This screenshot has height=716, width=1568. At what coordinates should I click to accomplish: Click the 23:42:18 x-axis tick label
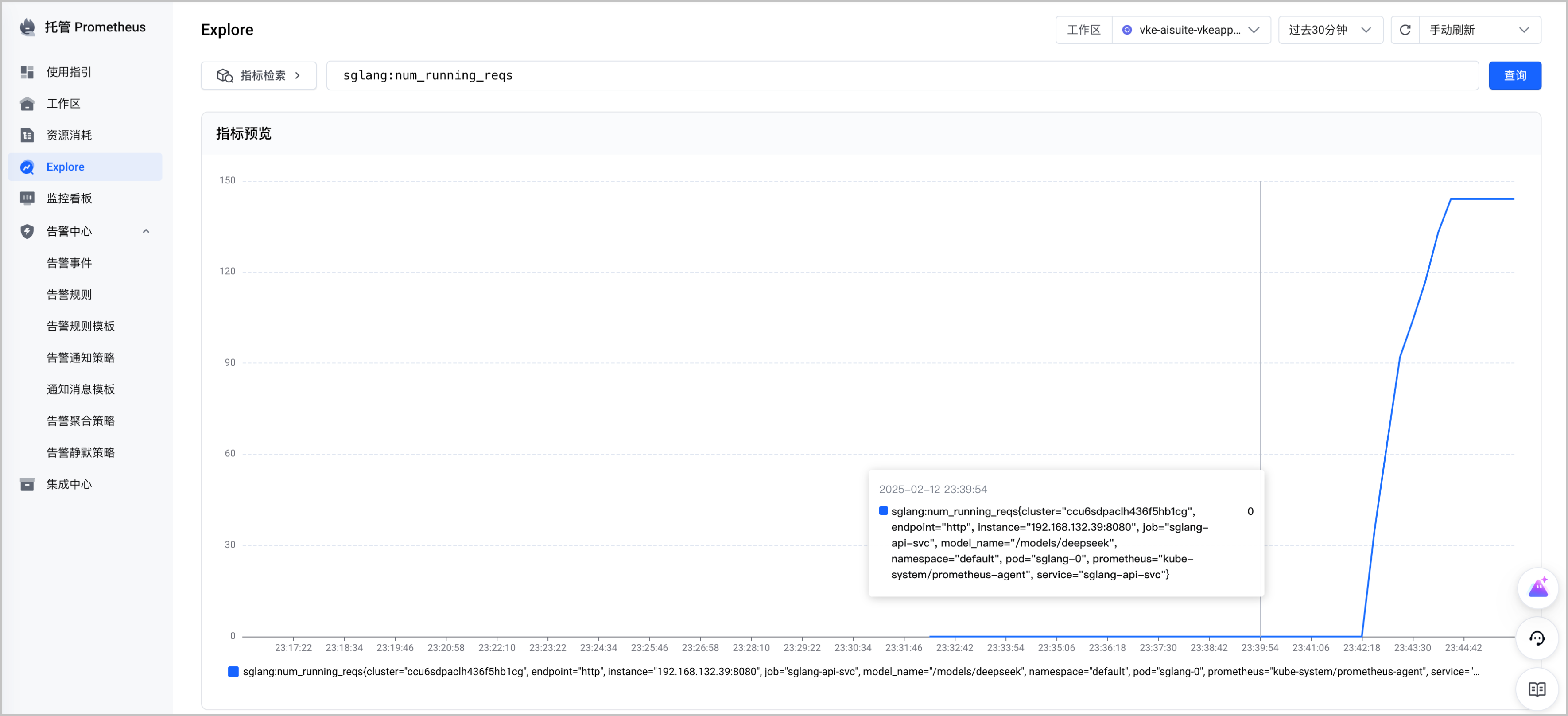point(1362,648)
